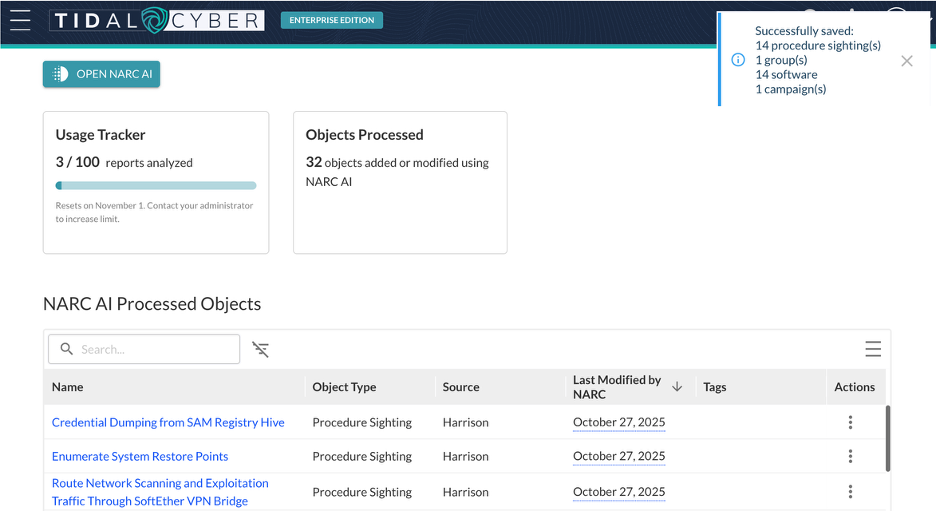Open actions menu for Credential Dumping row

850,422
